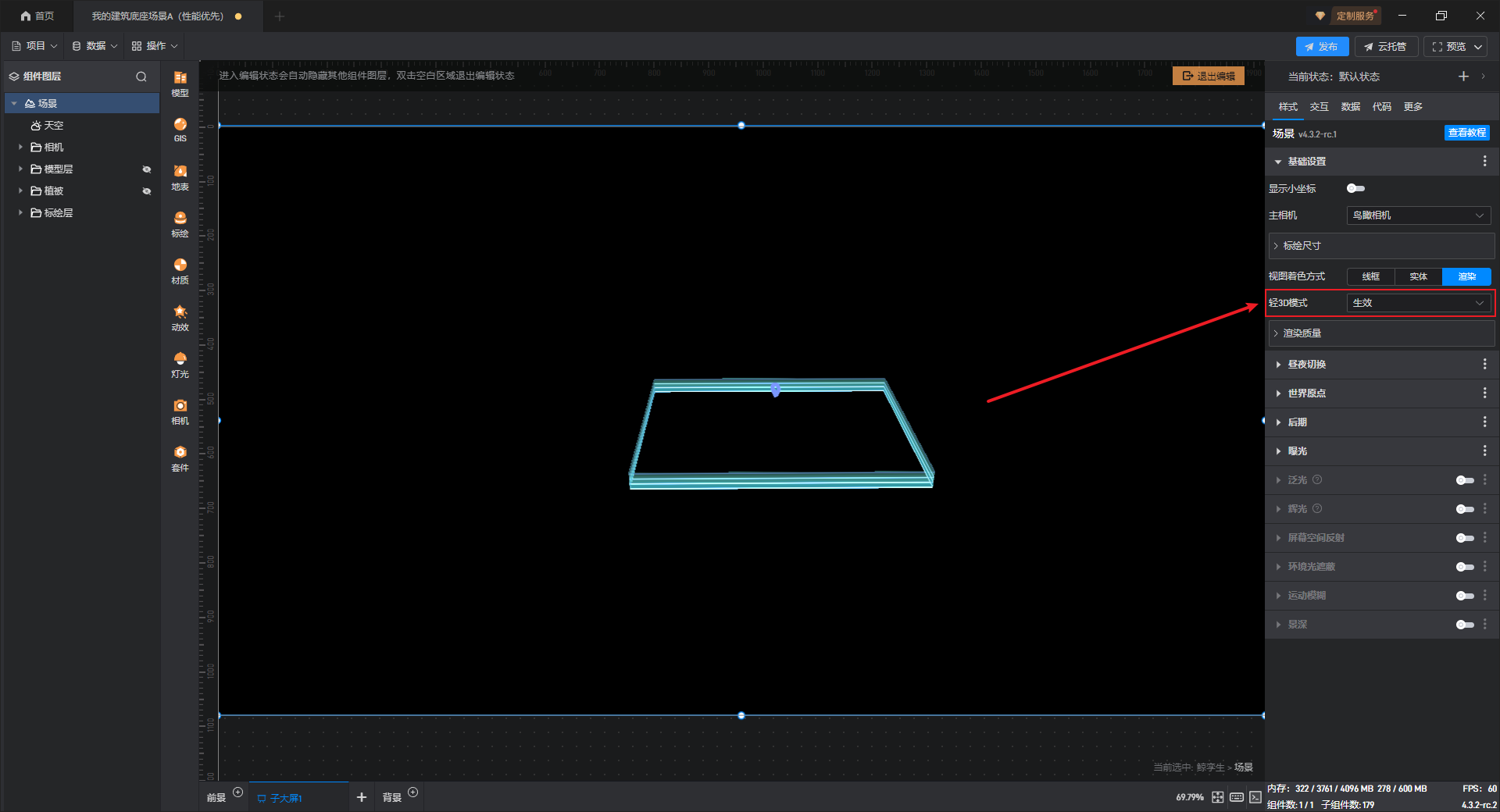1500x812 pixels.
Task: Open the 轻3D模式 dropdown
Action: click(1419, 303)
